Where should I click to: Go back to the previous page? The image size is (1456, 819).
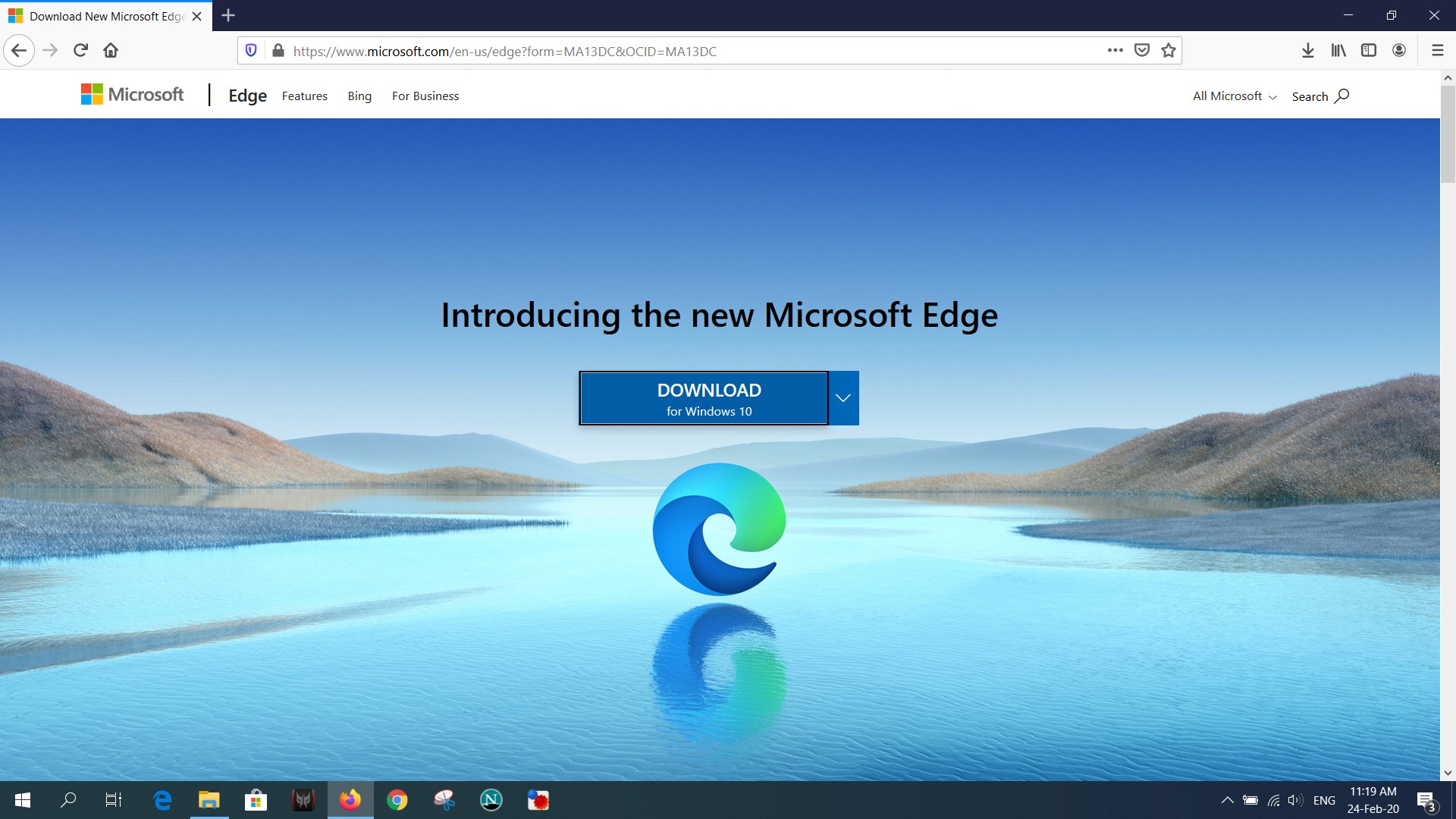coord(19,51)
